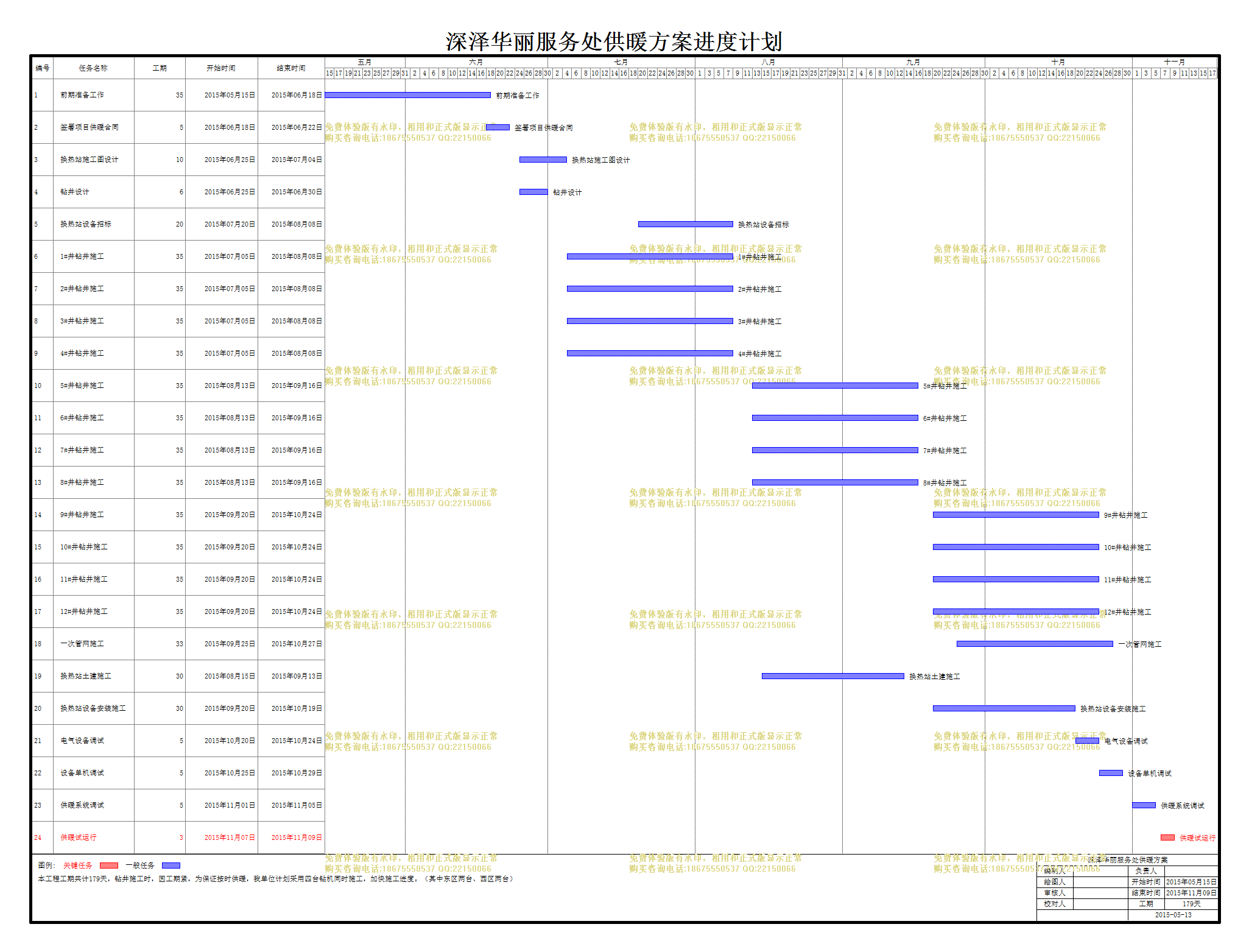Select the blue general task legend swatch
Viewport: 1249px width, 952px height.
click(x=171, y=865)
